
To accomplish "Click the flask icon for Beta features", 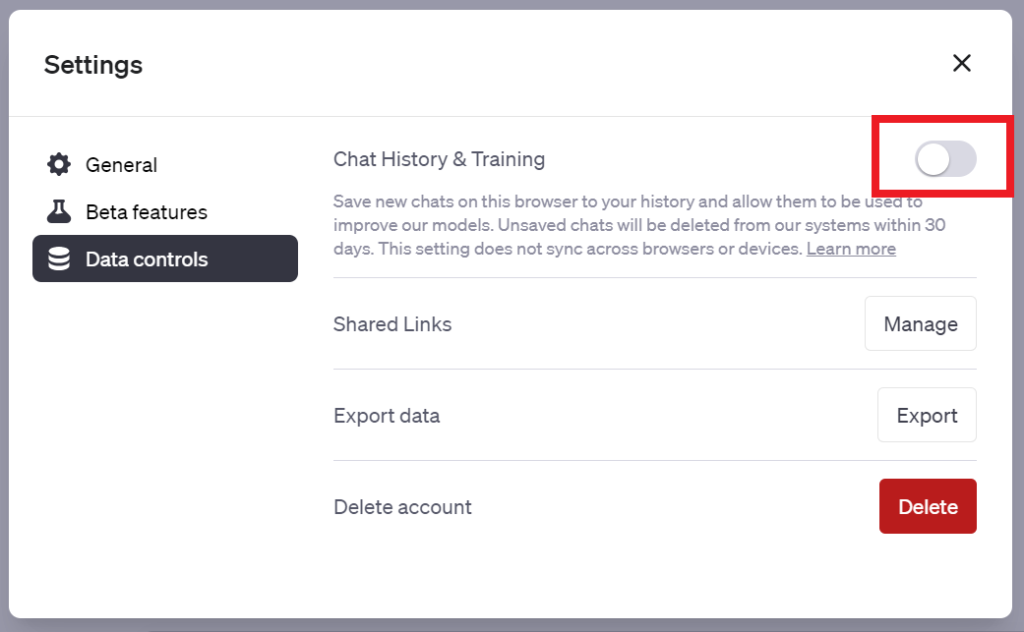I will click(x=59, y=212).
